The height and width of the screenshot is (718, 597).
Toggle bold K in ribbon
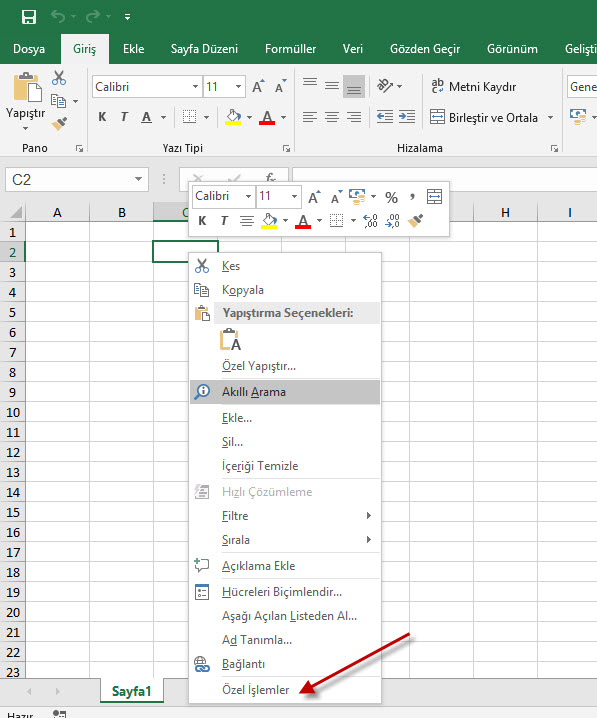coord(103,117)
